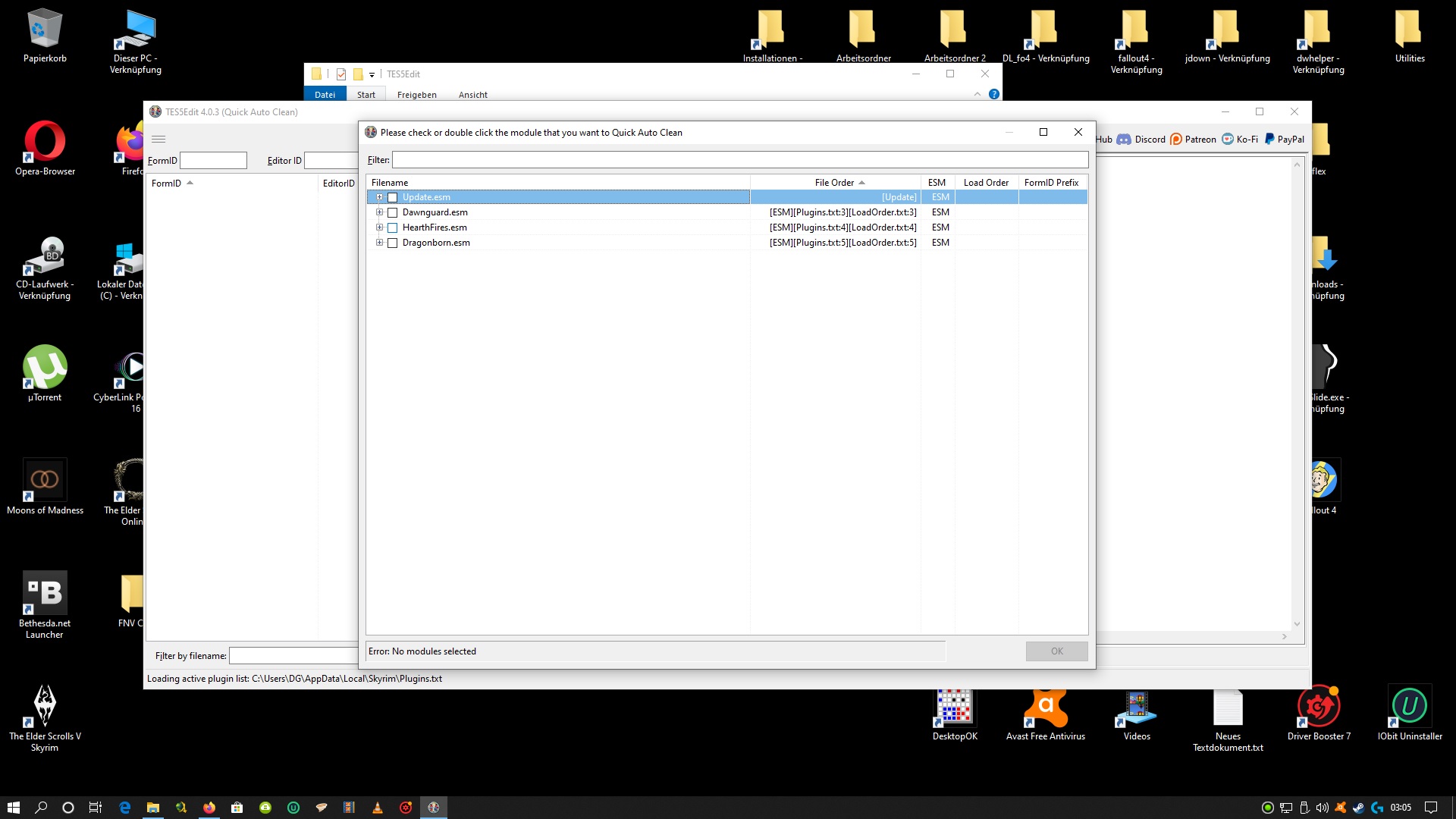Viewport: 1456px width, 819px height.
Task: Tick the Dawnguard.esm checkbox
Action: coord(393,212)
